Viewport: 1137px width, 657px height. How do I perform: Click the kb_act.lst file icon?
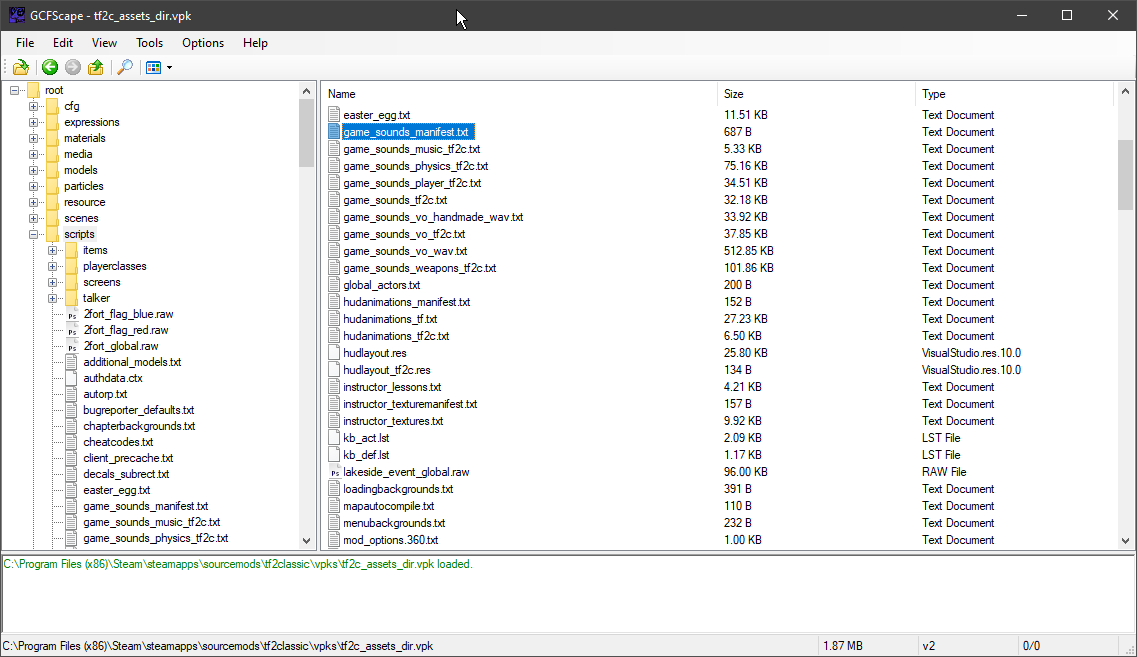coord(334,438)
